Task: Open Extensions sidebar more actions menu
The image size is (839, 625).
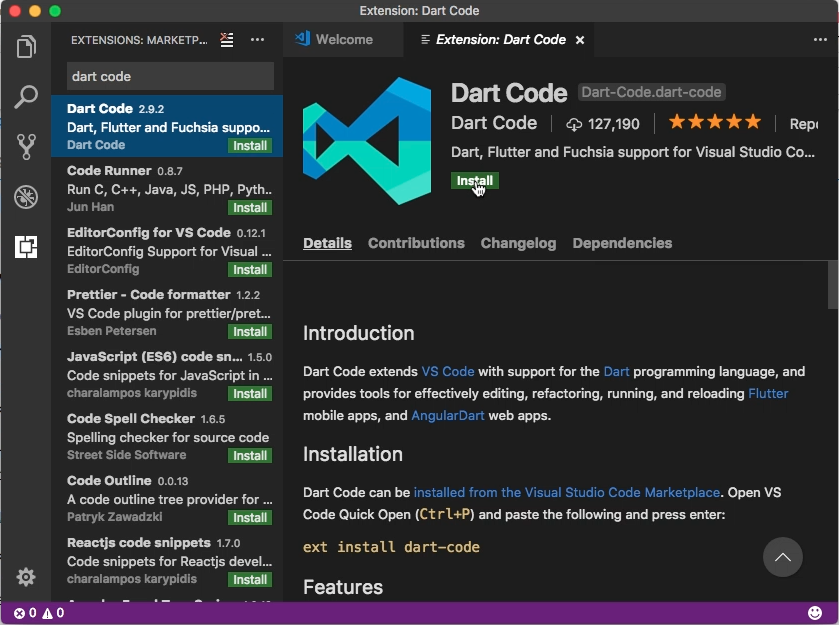Action: [257, 40]
